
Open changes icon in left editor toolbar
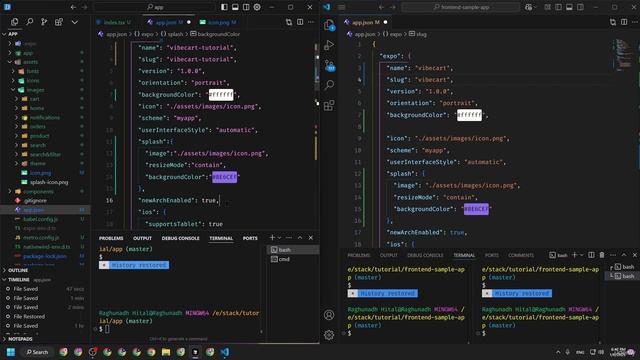coord(289,22)
